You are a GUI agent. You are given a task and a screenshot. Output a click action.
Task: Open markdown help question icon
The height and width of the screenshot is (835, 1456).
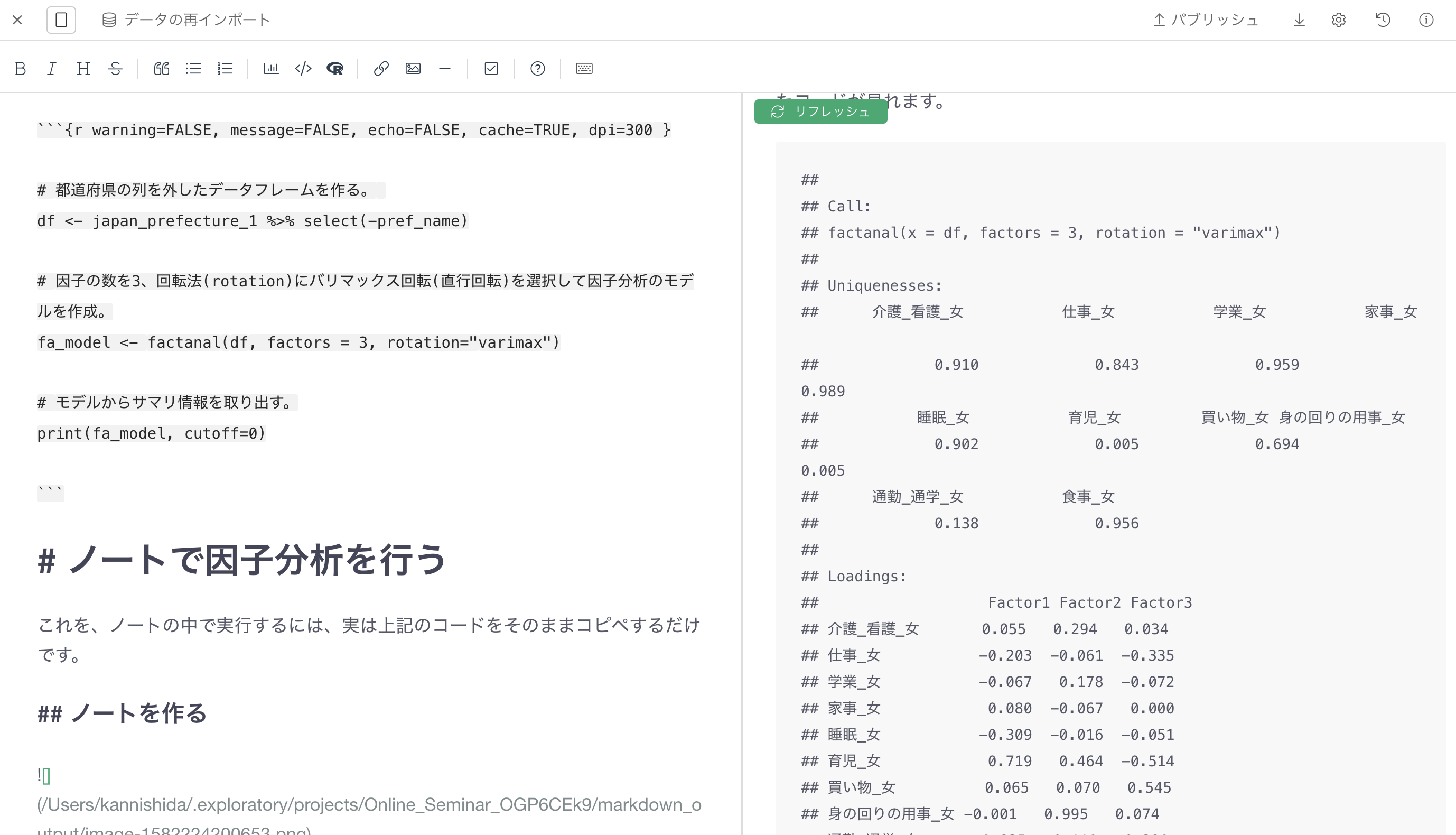pos(538,69)
